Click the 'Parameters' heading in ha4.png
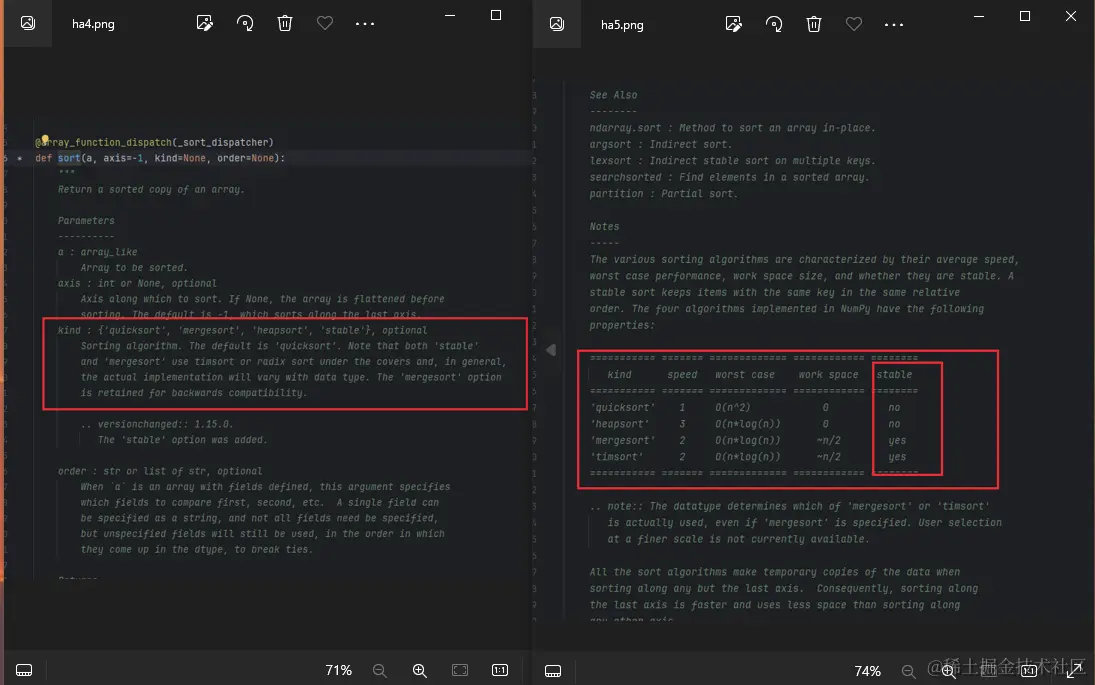1095x685 pixels. (86, 221)
